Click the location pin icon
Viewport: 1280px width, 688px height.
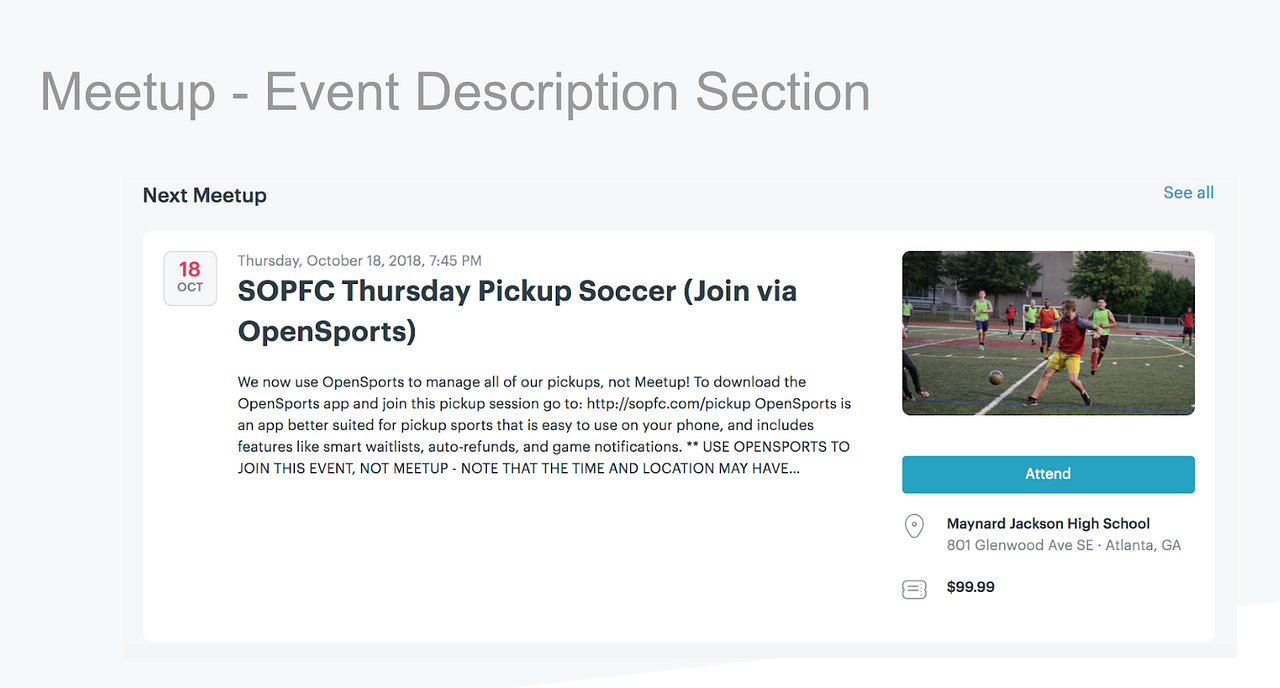[914, 526]
